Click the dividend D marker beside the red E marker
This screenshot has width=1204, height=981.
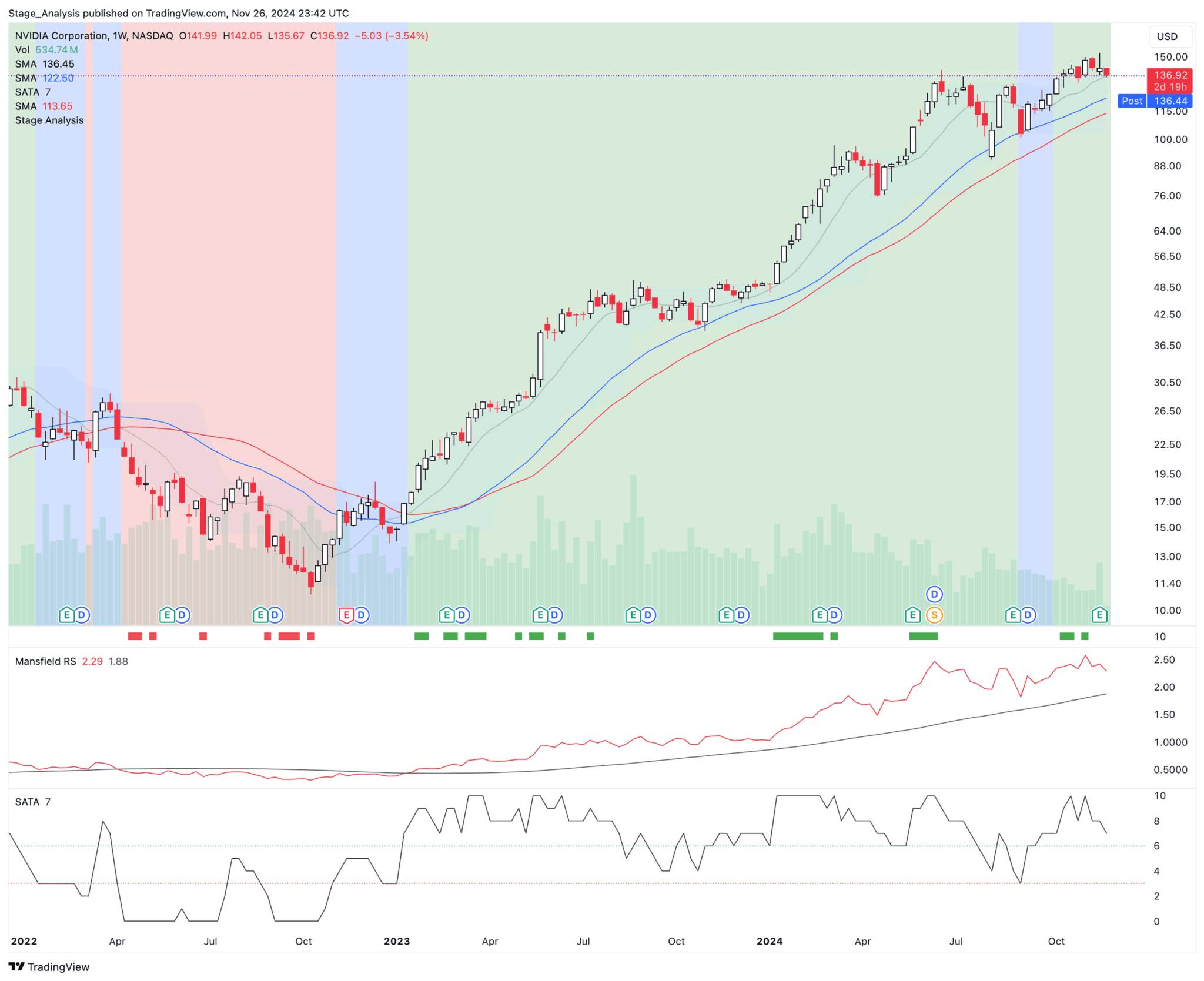362,615
